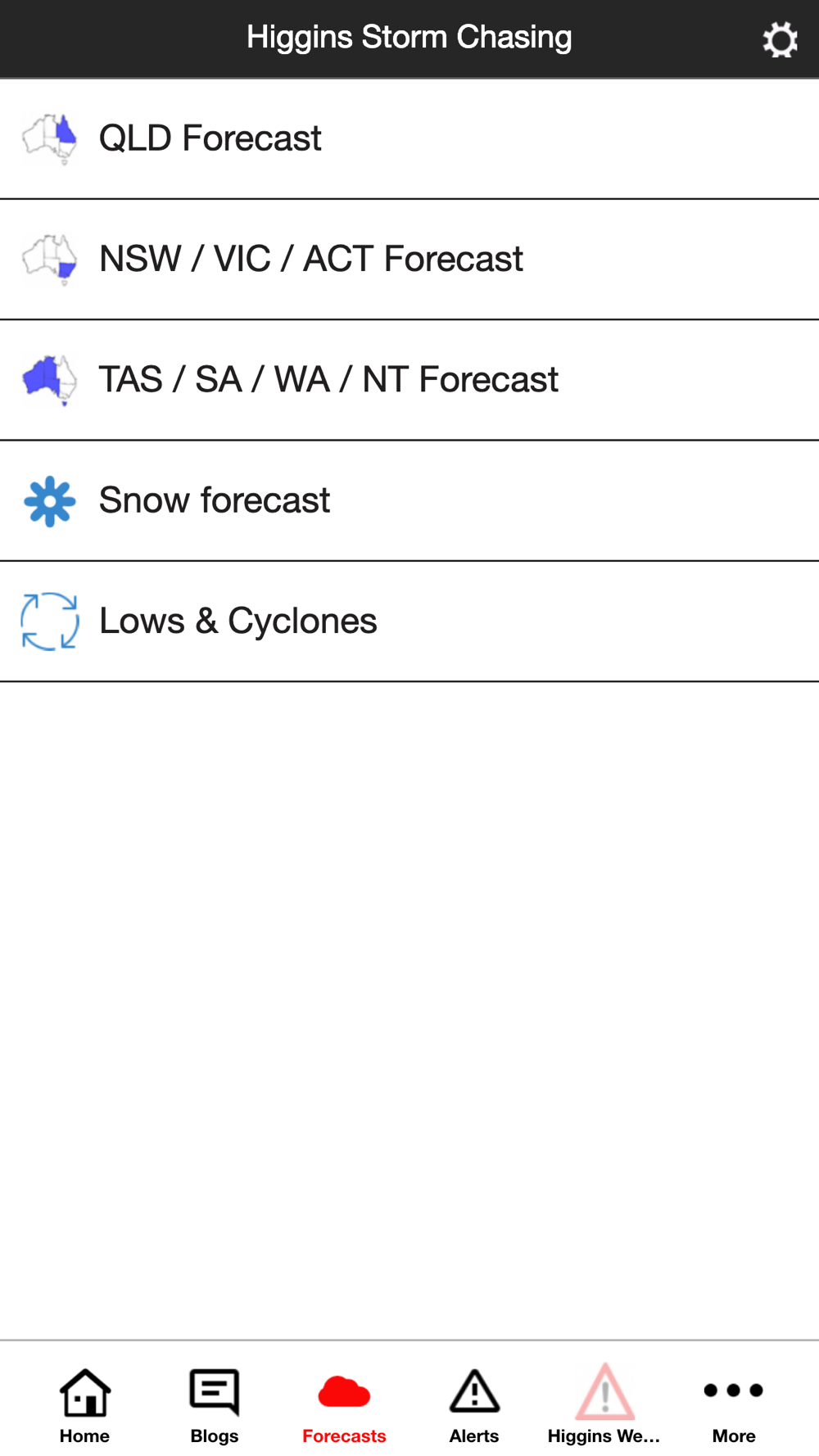Viewport: 819px width, 1456px height.
Task: Open settings gear icon
Action: 780,39
